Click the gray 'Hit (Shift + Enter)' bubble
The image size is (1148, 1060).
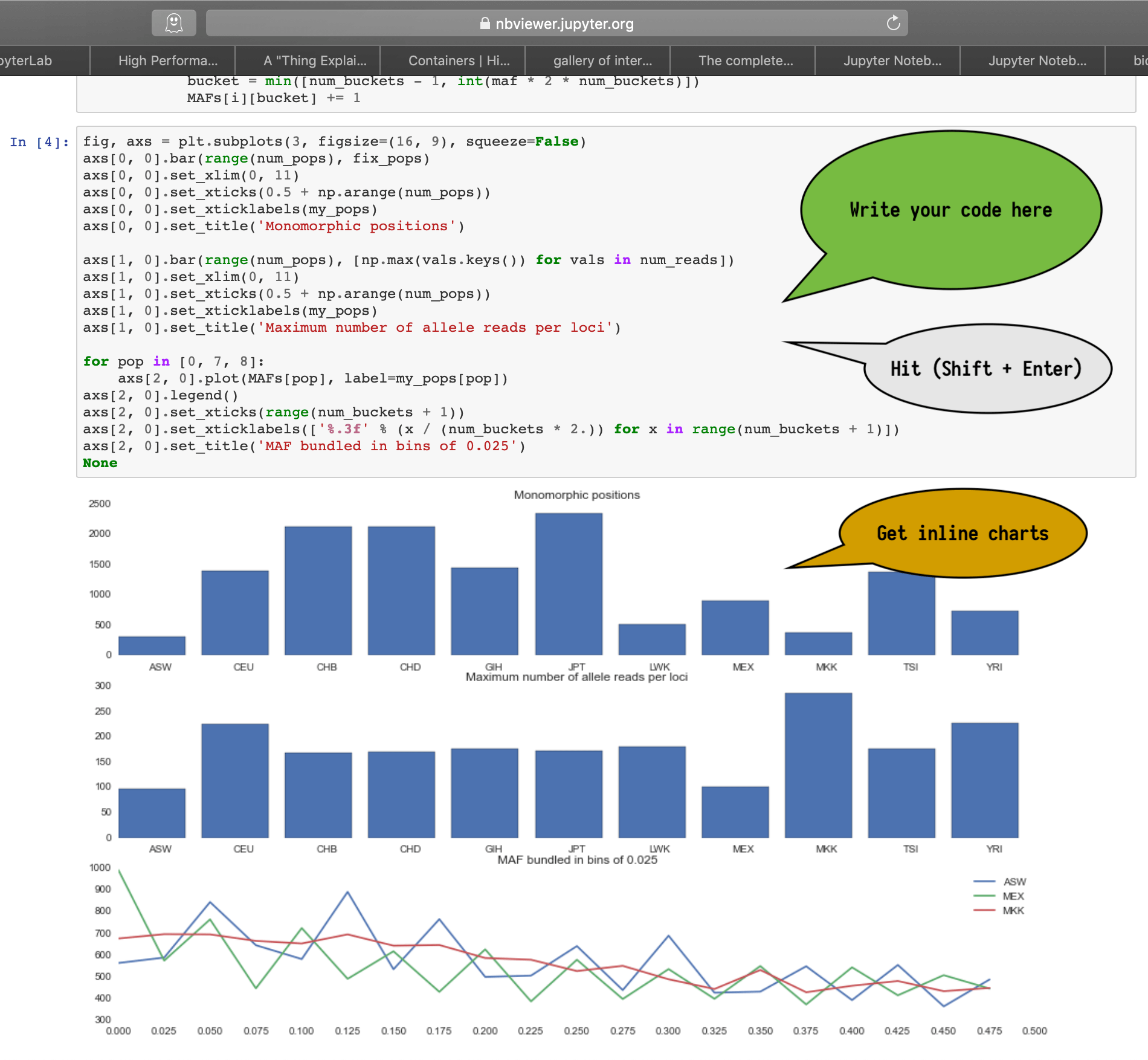[986, 369]
